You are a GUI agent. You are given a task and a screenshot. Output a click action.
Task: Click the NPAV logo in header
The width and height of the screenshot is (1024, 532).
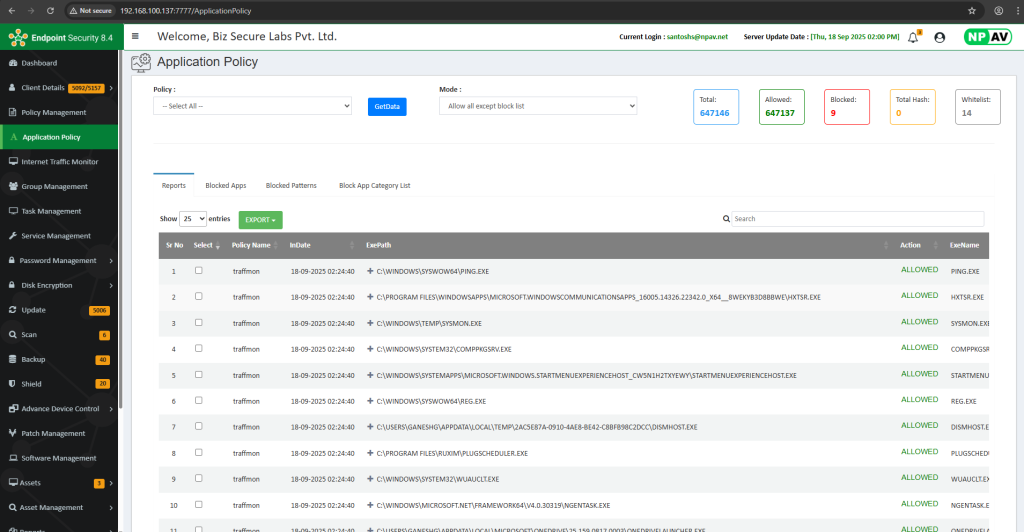pos(987,37)
